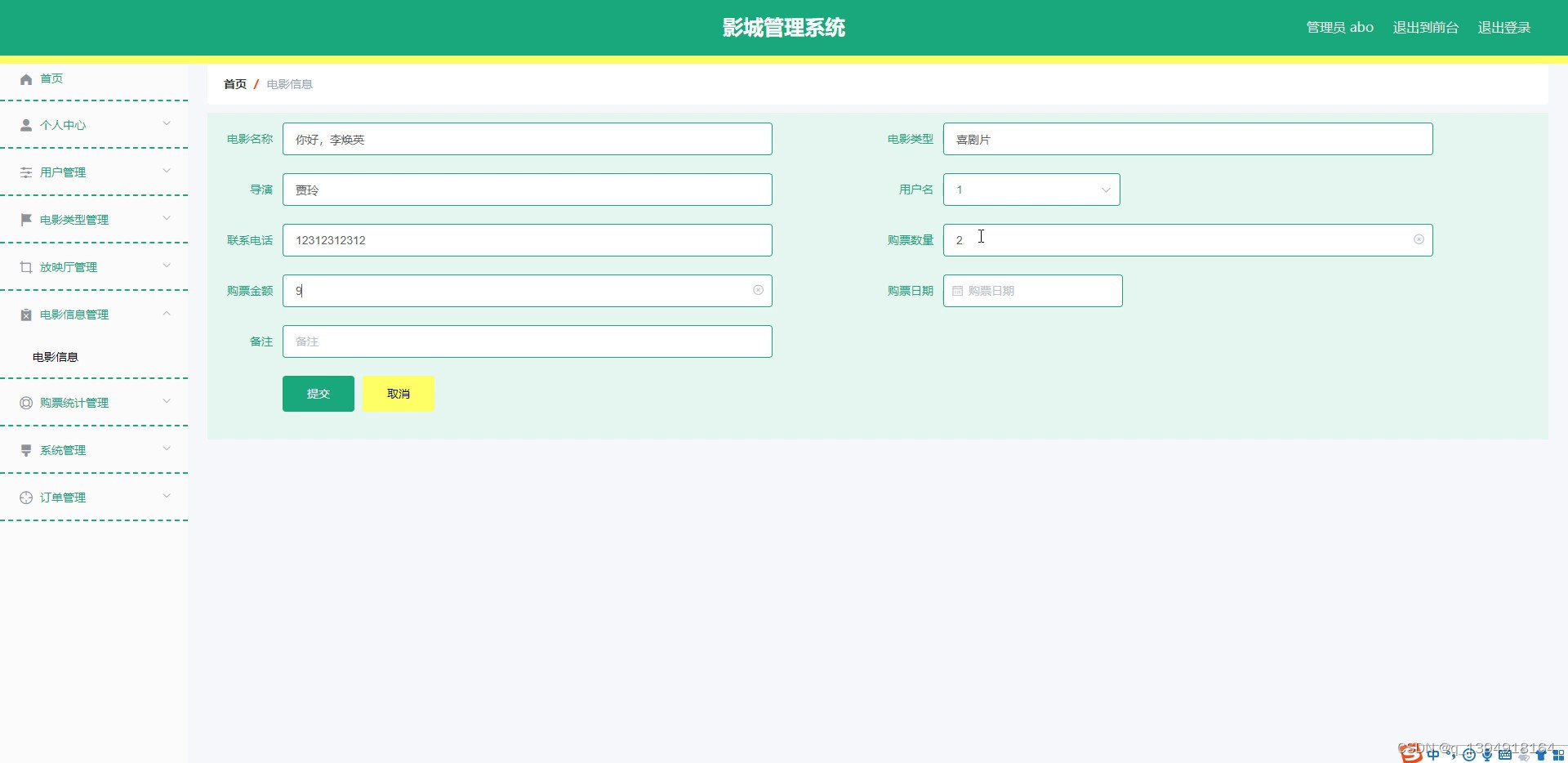
Task: Click the 影城管理系统 title
Action: [784, 28]
